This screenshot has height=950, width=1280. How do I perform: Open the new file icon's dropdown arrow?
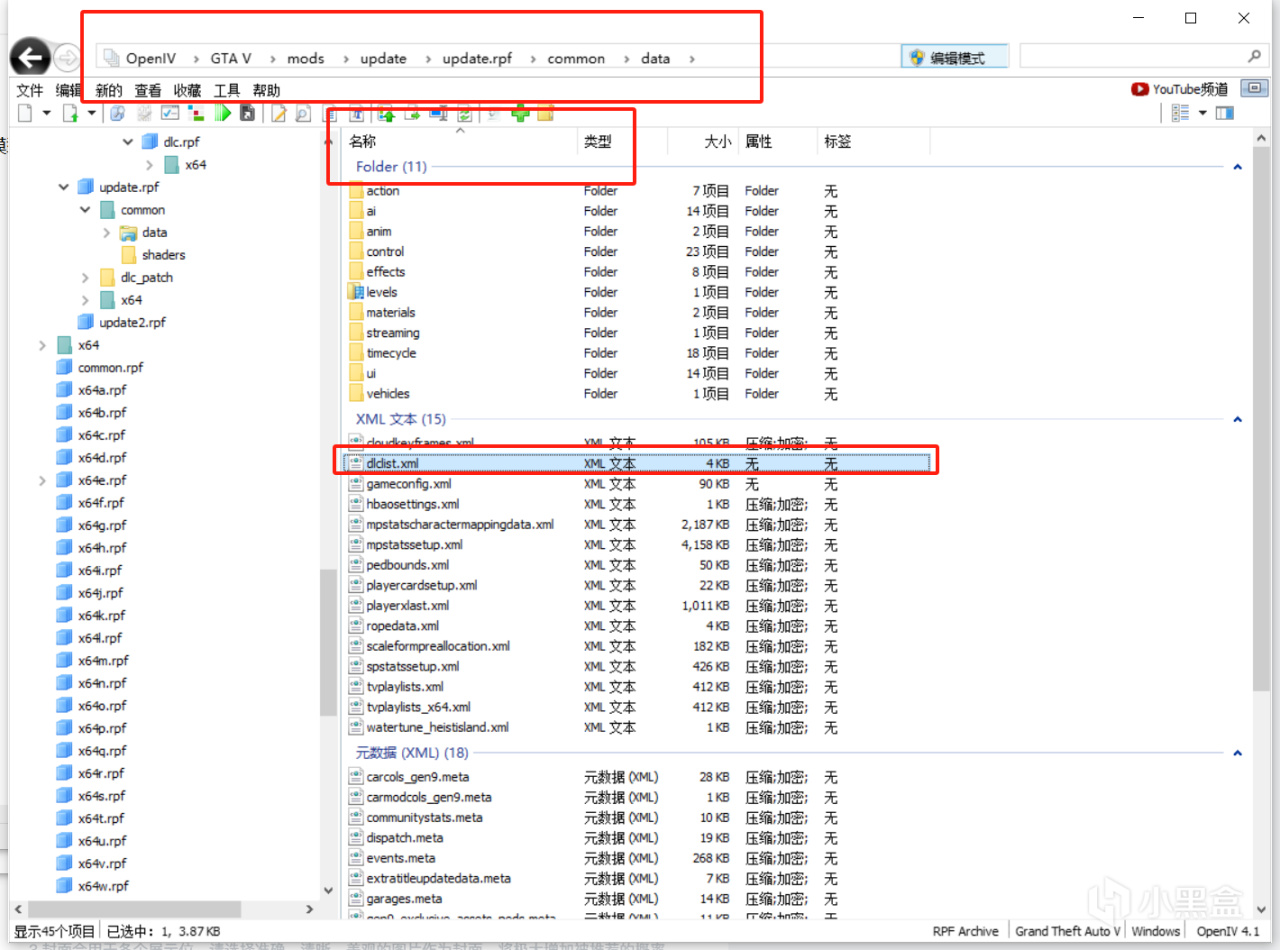pyautogui.click(x=47, y=113)
